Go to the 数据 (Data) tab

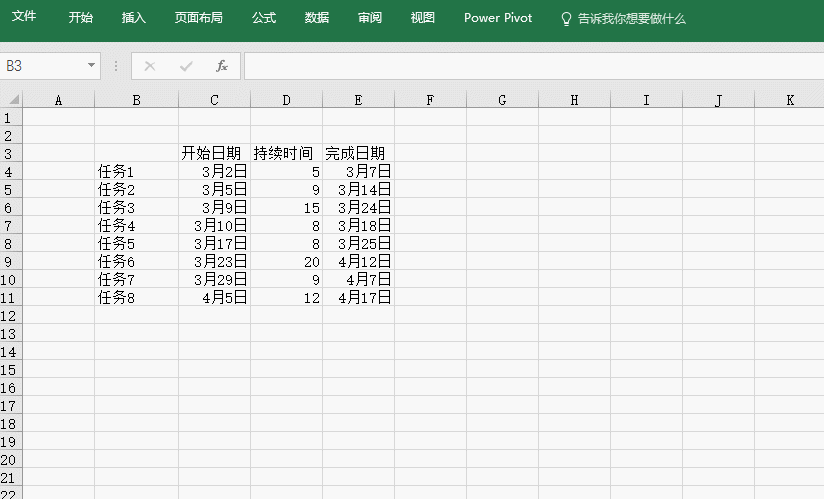[317, 18]
